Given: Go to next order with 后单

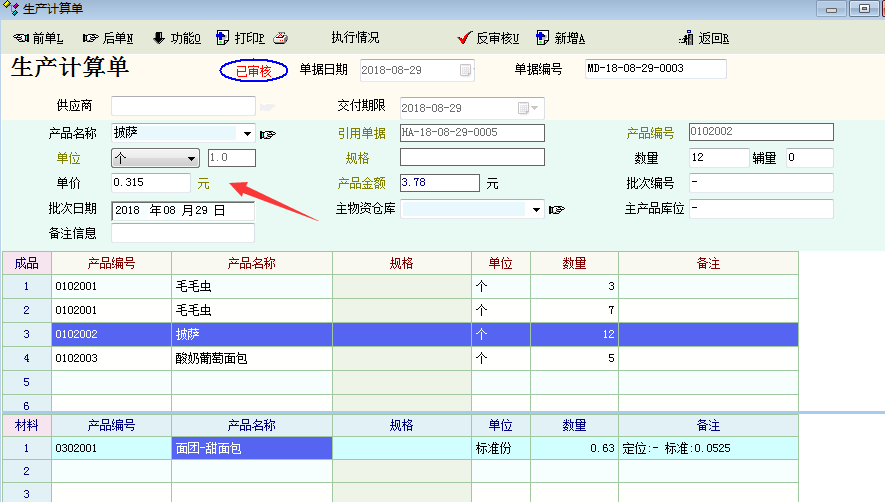Looking at the screenshot, I should pyautogui.click(x=108, y=38).
